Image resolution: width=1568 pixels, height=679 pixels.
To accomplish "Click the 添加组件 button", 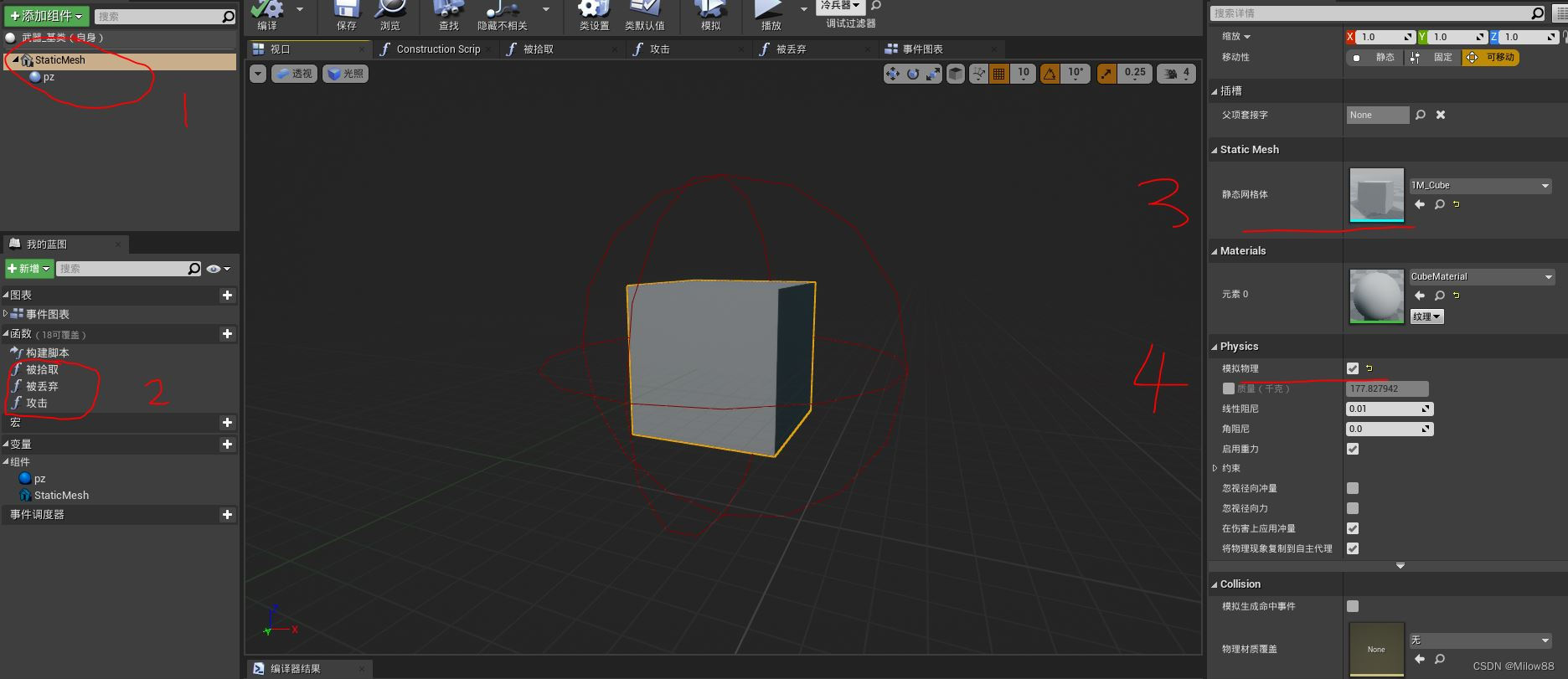I will pos(46,16).
